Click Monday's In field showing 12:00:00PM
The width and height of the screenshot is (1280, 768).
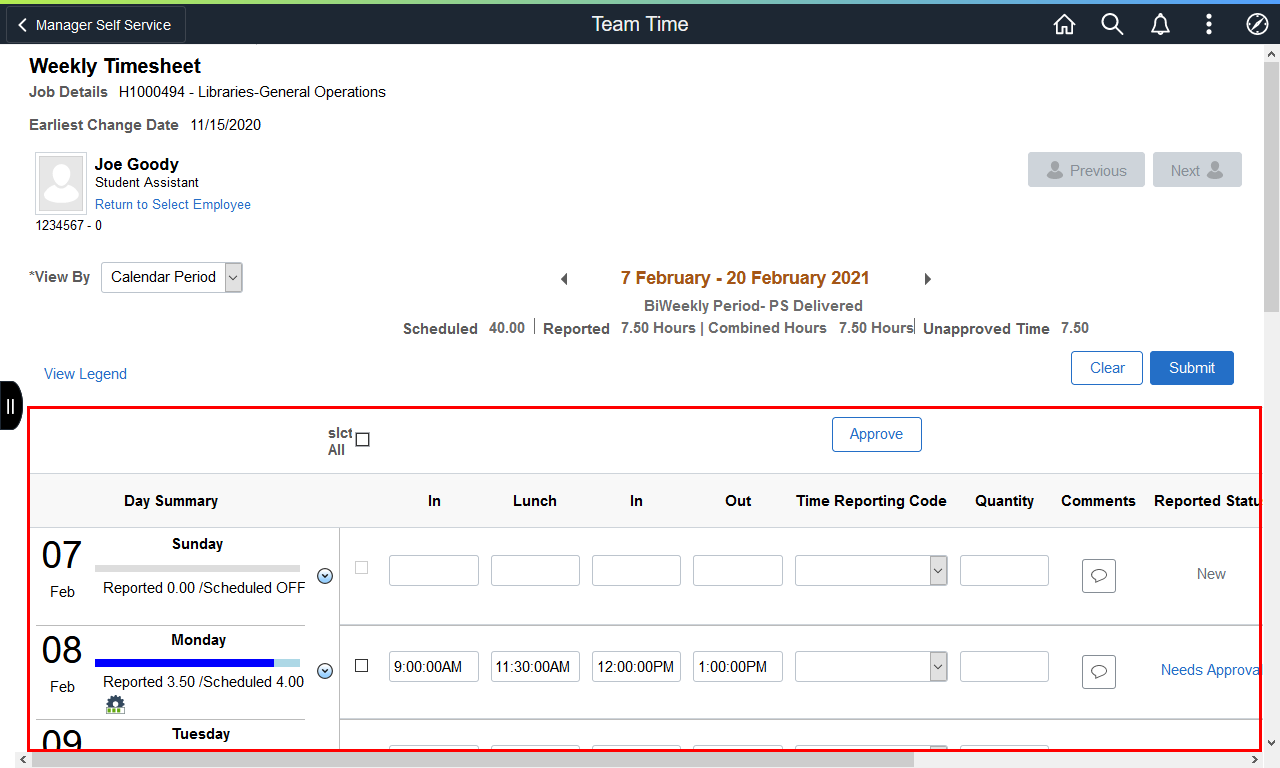coord(636,666)
